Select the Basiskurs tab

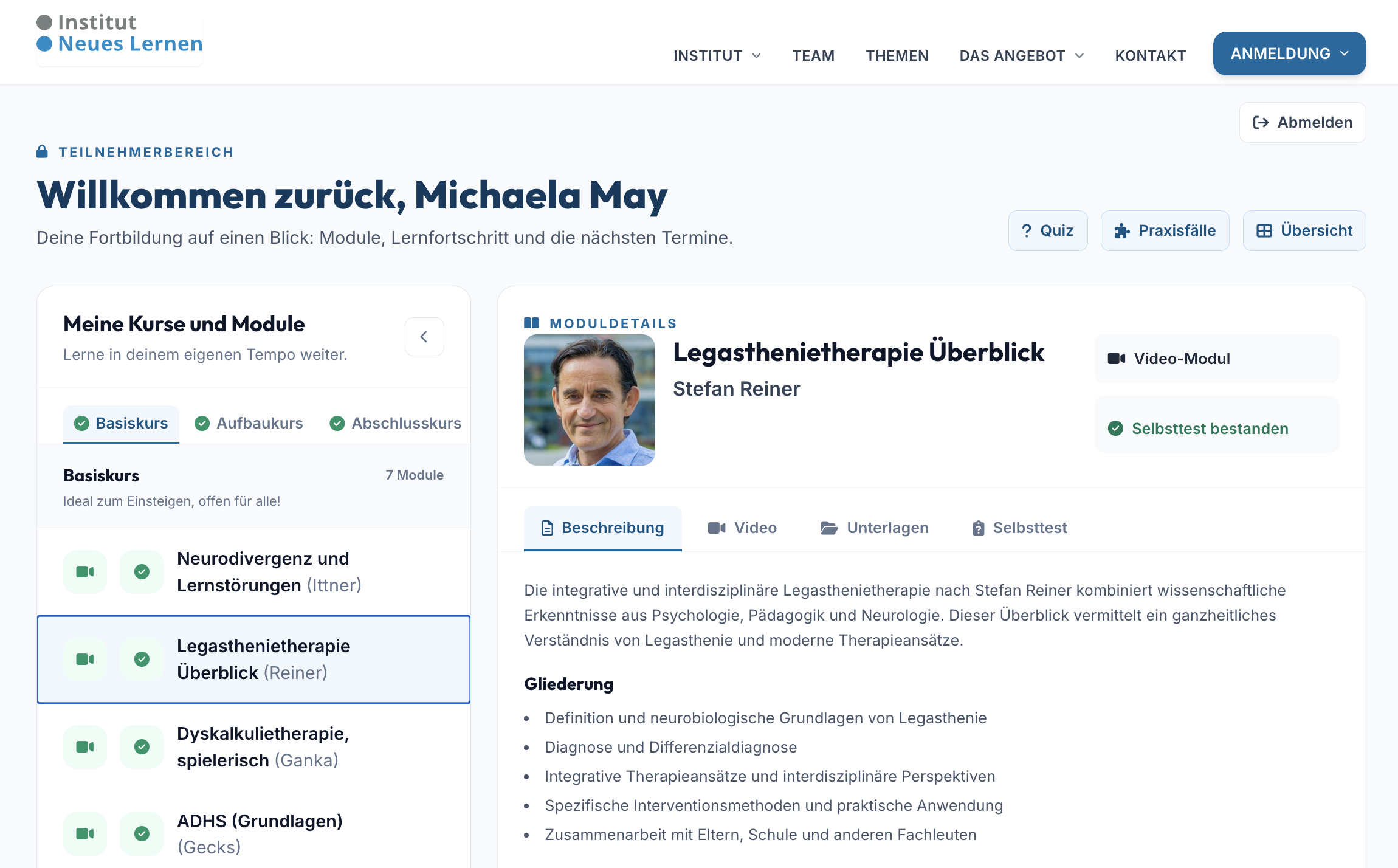[x=121, y=423]
